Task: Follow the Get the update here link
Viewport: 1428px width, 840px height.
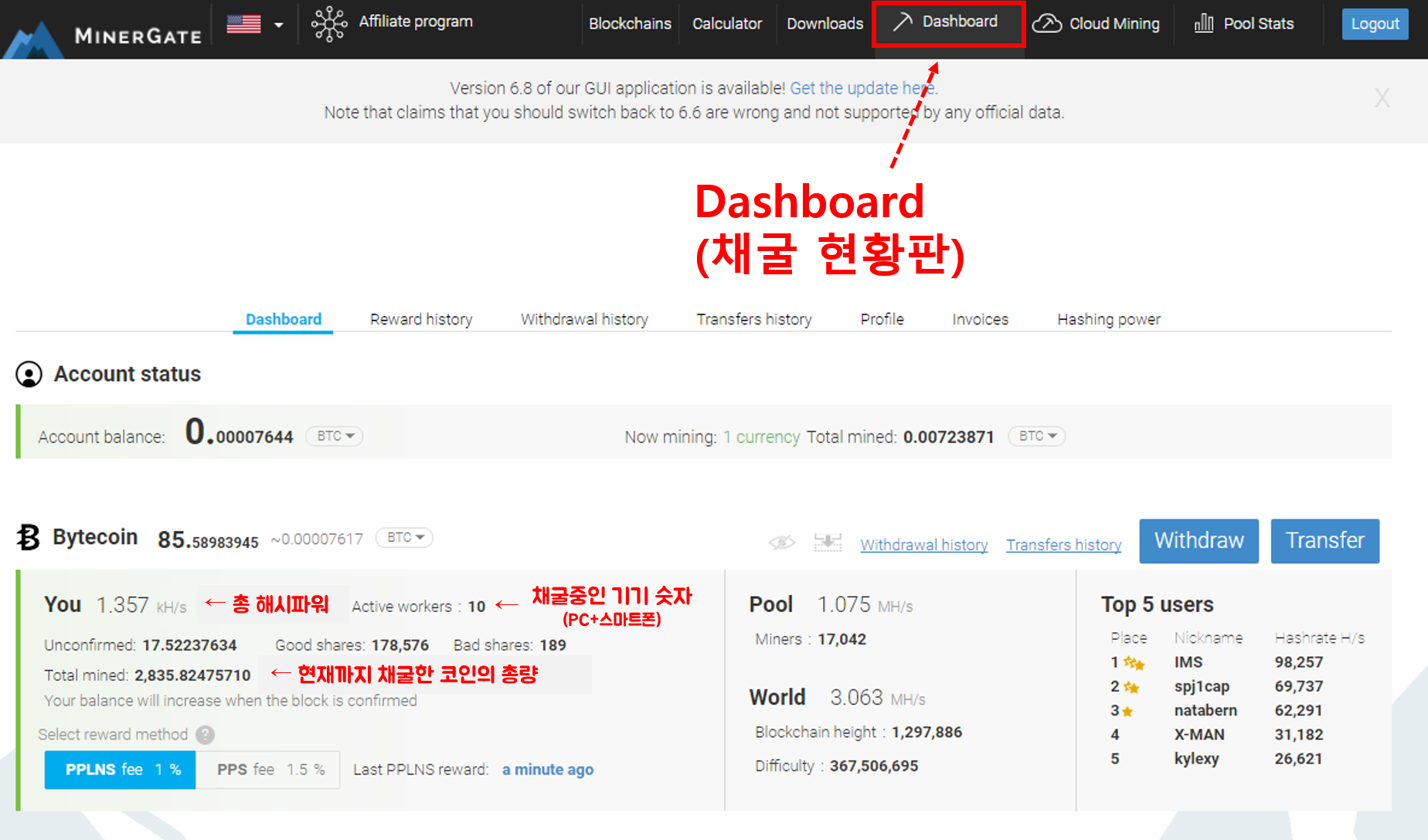Action: 863,88
